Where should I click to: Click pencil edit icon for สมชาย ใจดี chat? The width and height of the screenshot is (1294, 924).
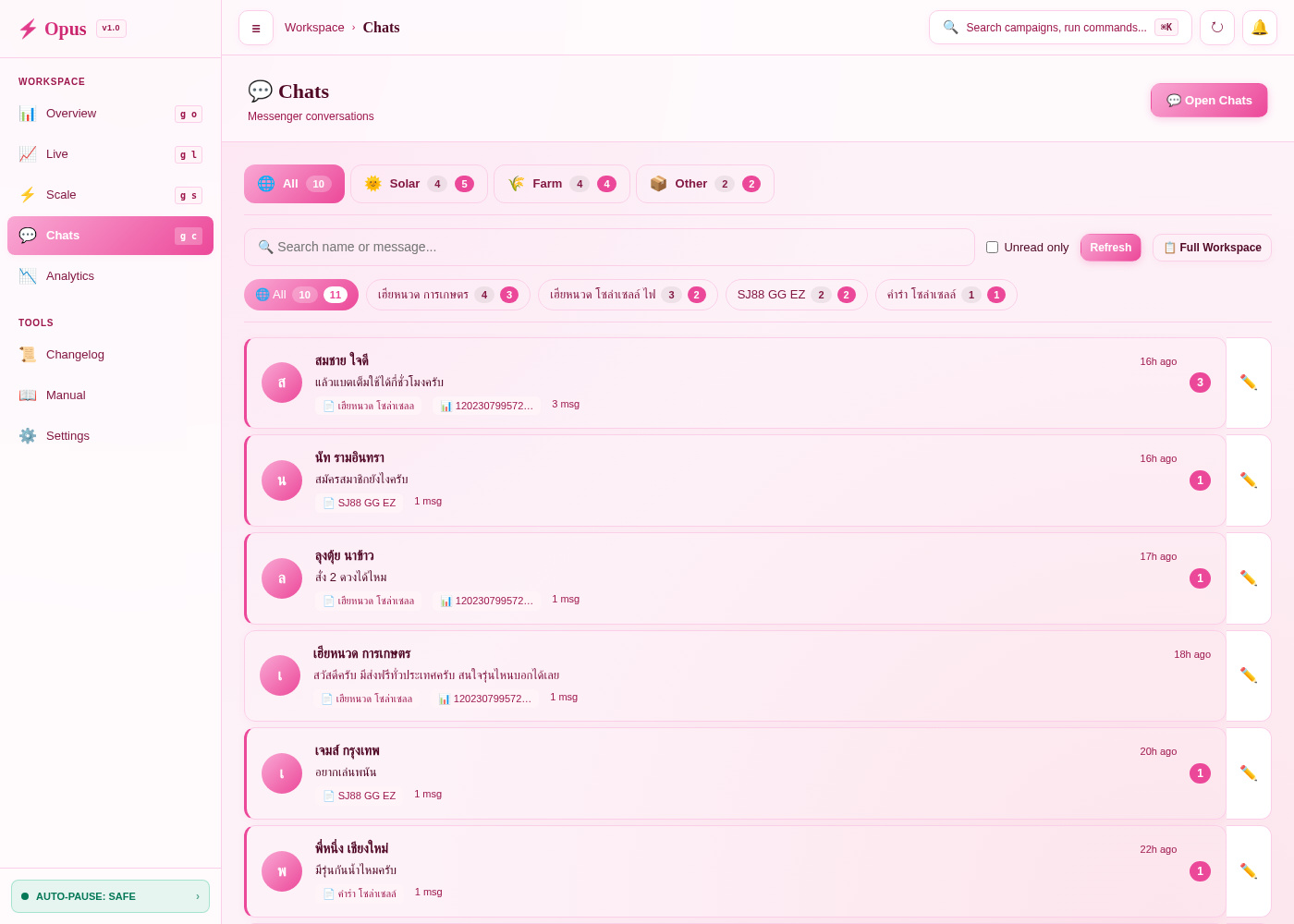1249,383
